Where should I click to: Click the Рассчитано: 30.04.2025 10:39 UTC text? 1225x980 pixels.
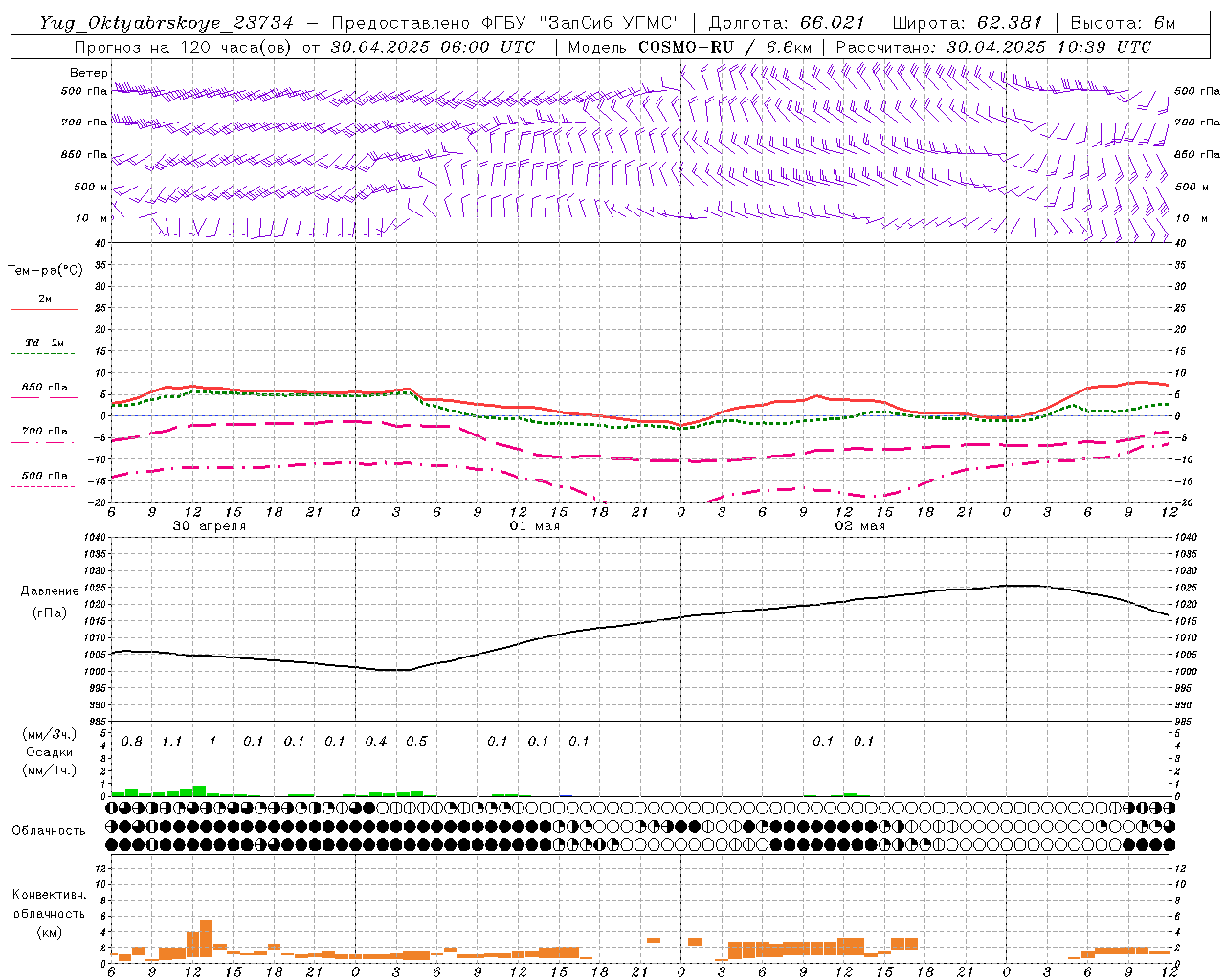tap(993, 47)
